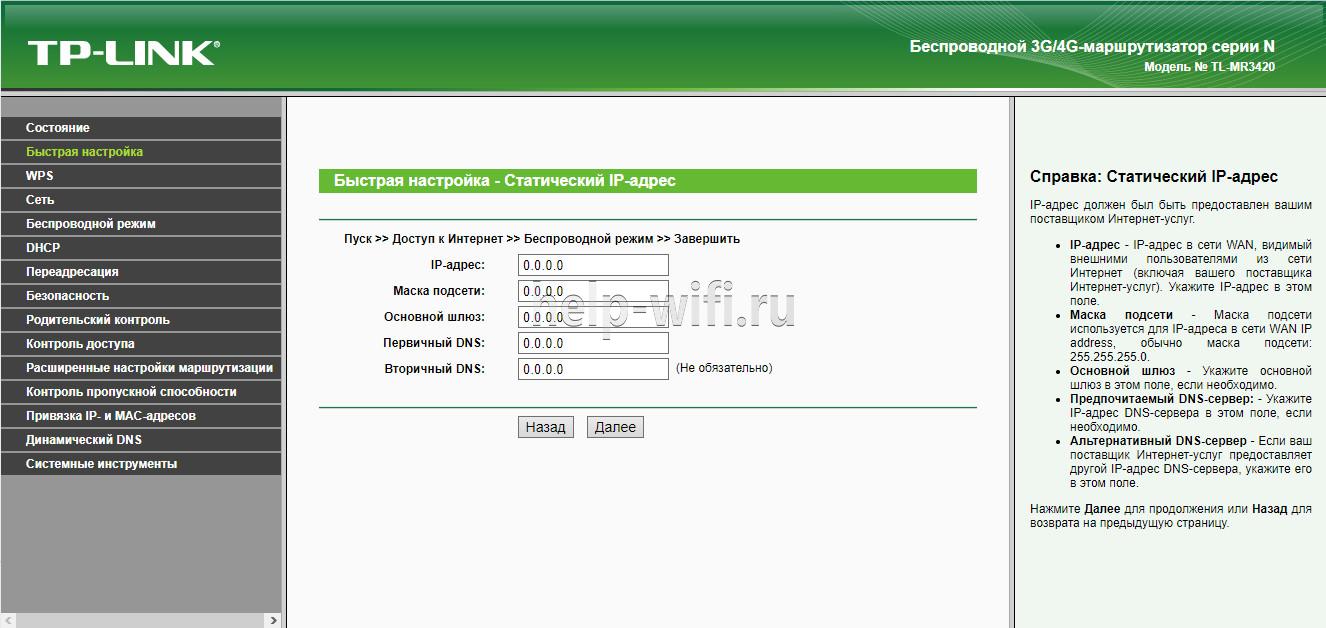The width and height of the screenshot is (1326, 628).
Task: Click the Вторичный DNS label
Action: 434,369
